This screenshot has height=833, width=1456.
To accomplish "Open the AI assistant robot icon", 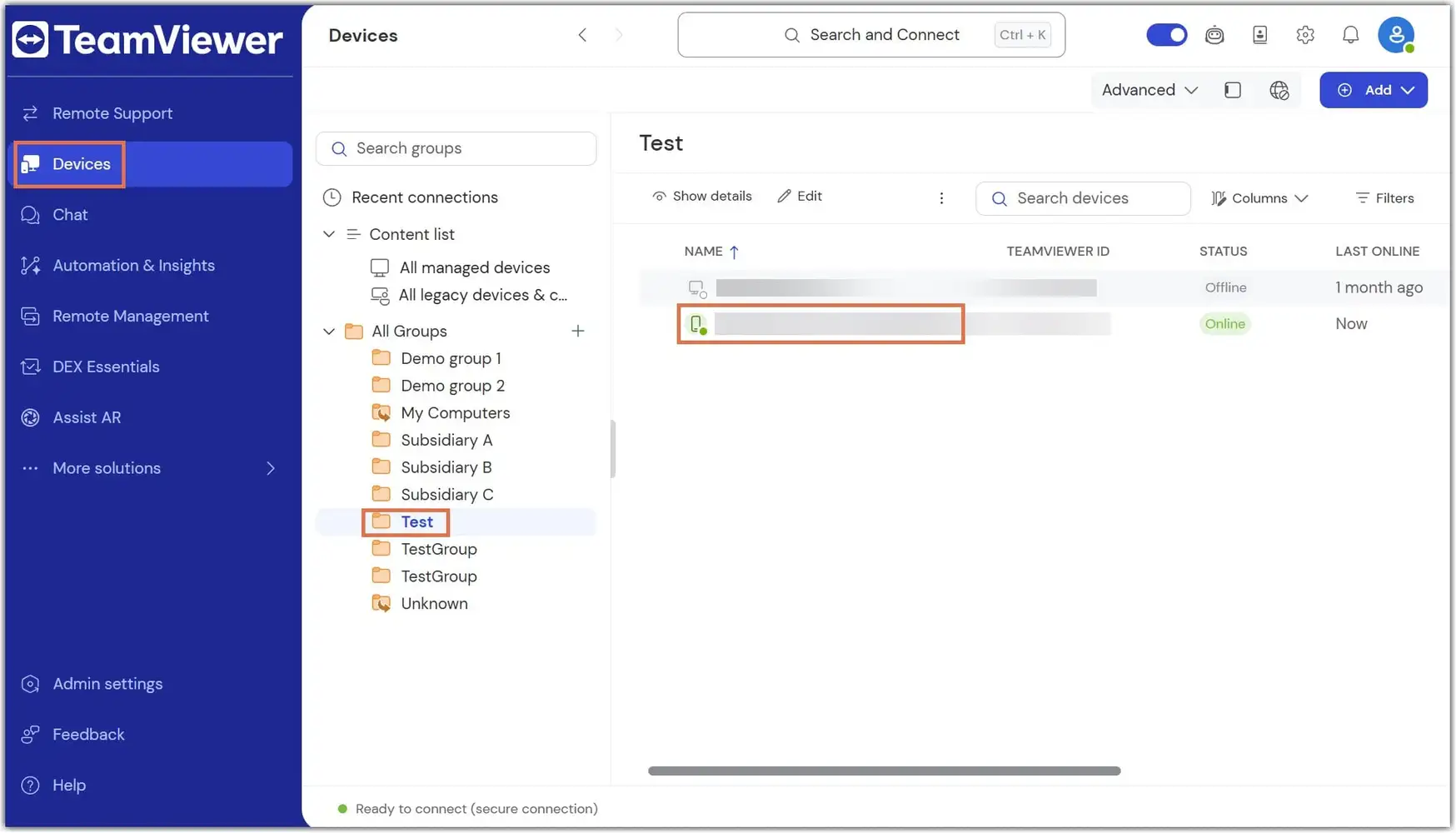I will click(x=1214, y=35).
